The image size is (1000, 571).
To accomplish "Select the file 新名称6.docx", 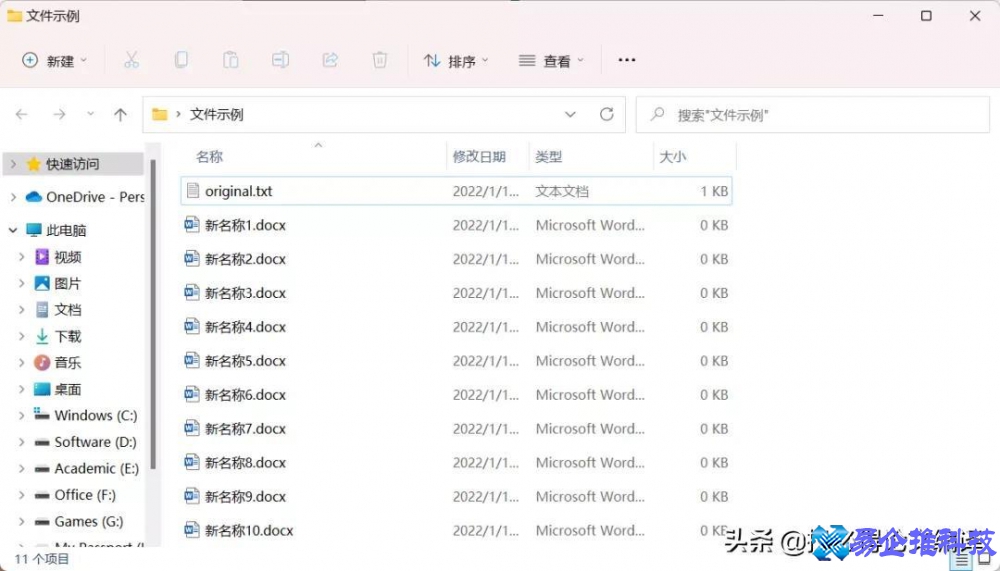I will (x=456, y=394).
